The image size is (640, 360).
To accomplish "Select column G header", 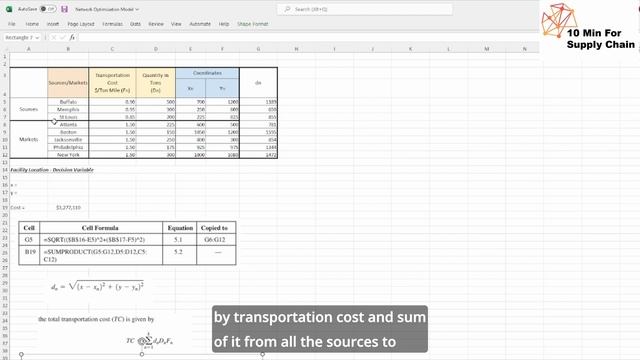I will coord(258,49).
